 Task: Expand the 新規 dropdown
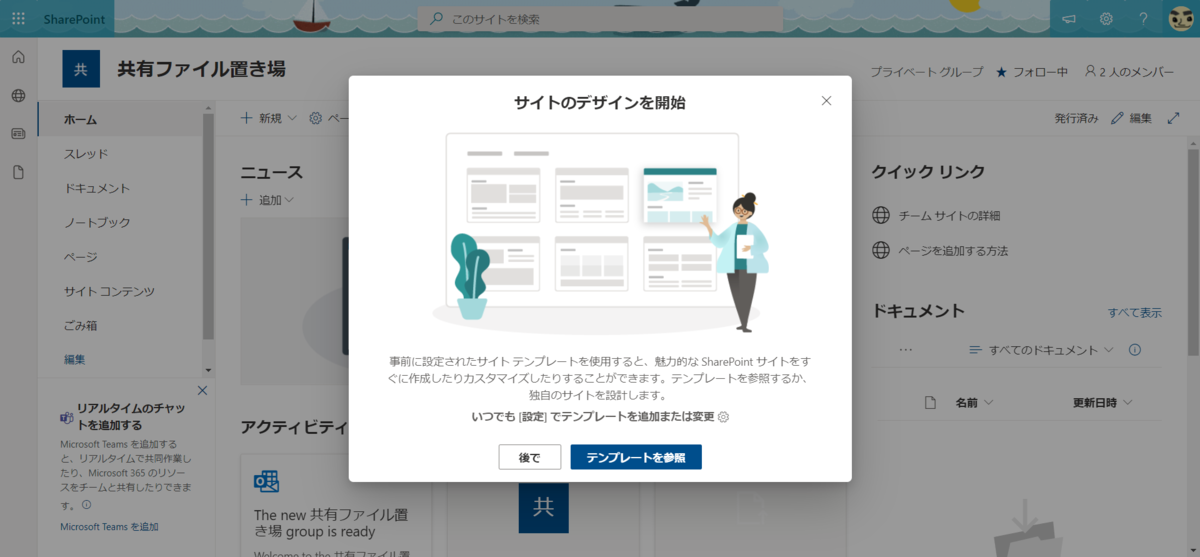pyautogui.click(x=269, y=118)
